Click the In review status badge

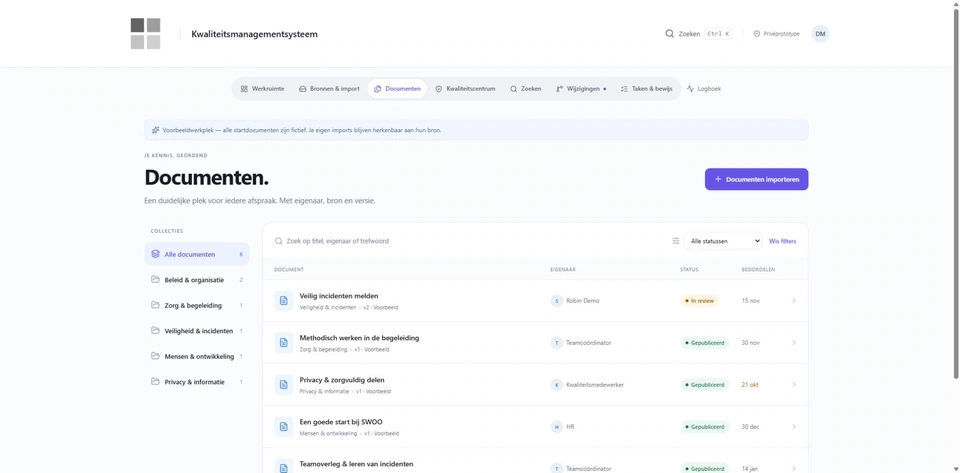click(699, 301)
